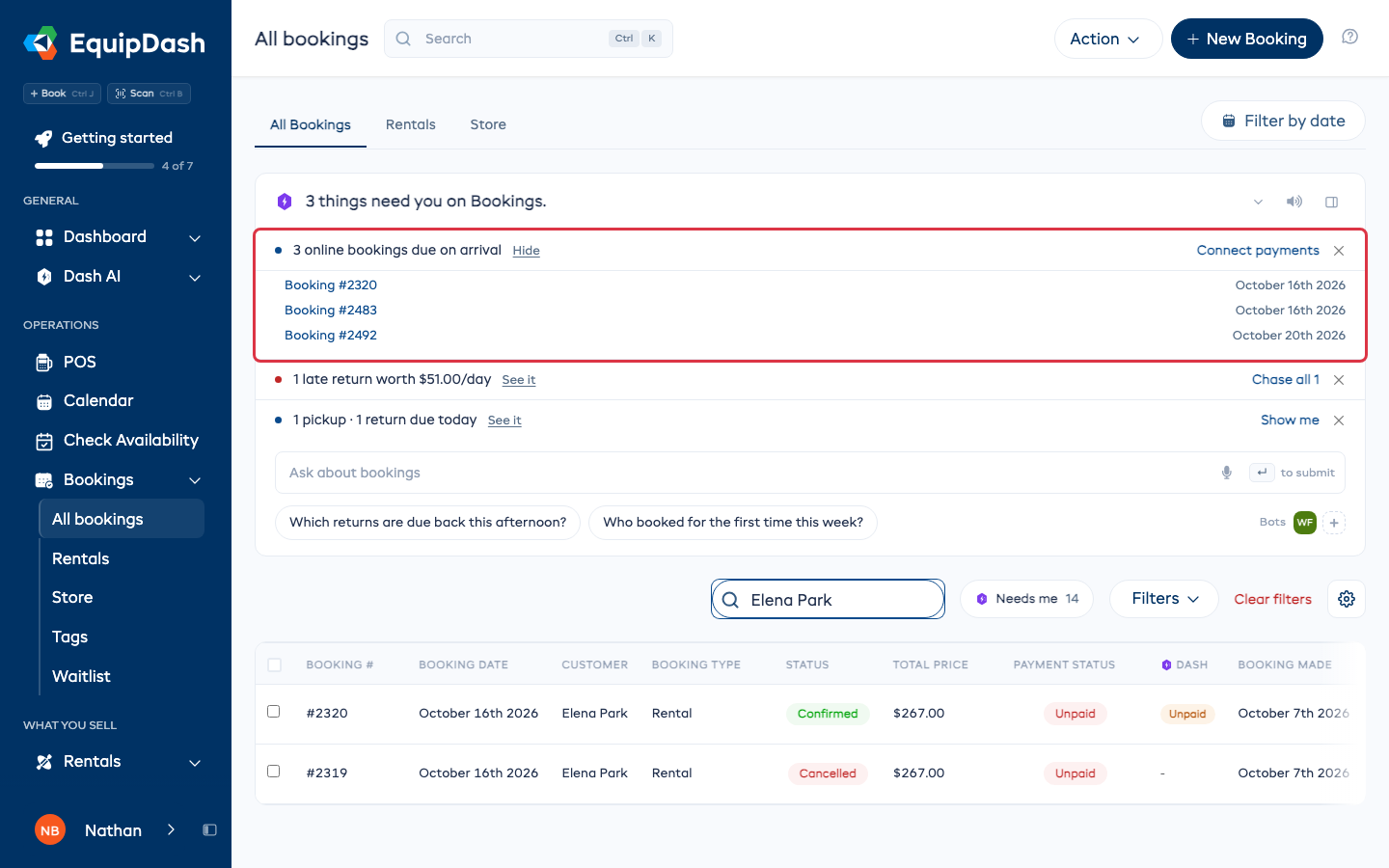1389x868 pixels.
Task: Switch to the Rentals tab
Action: [411, 124]
